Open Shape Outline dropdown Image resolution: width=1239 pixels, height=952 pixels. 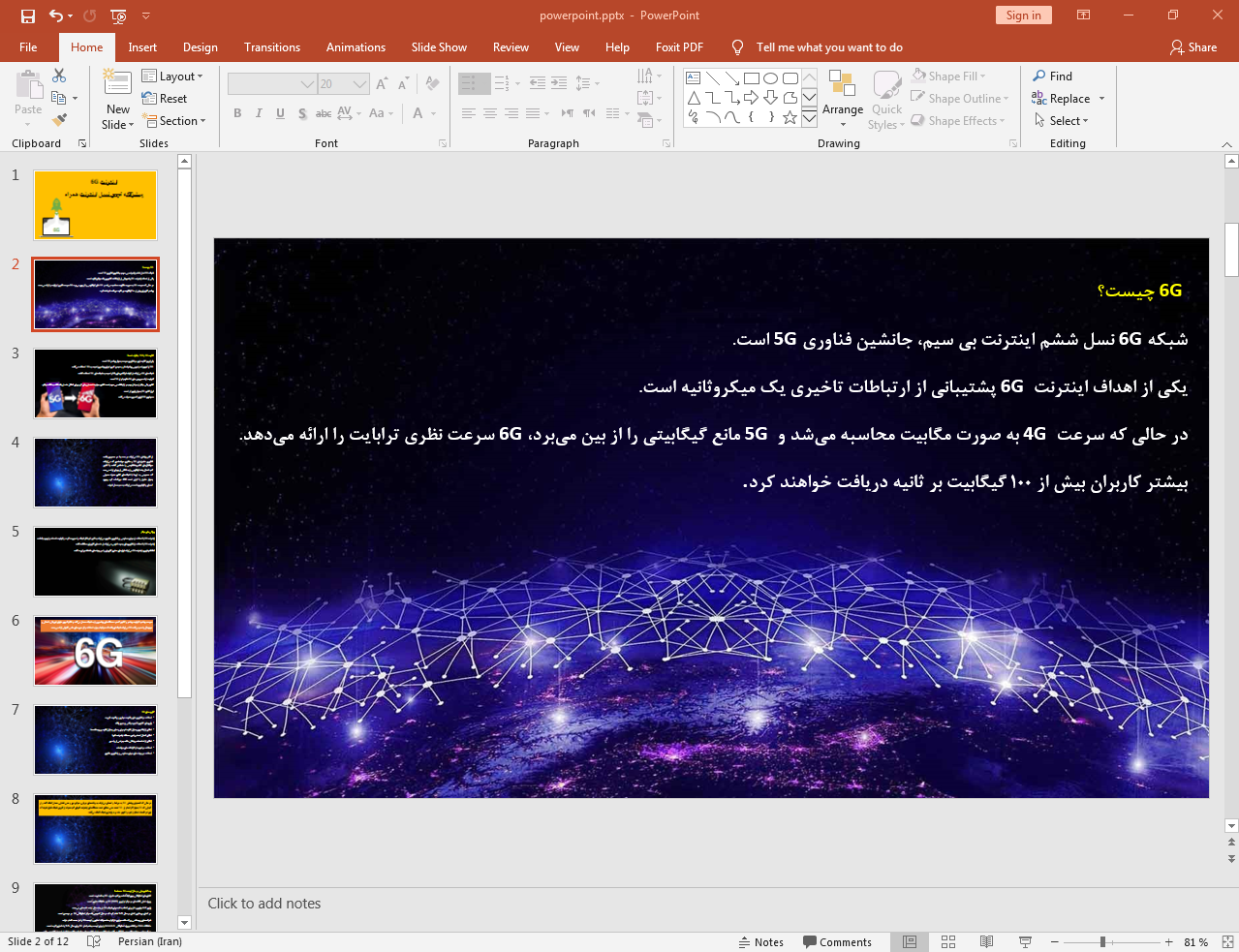point(960,99)
